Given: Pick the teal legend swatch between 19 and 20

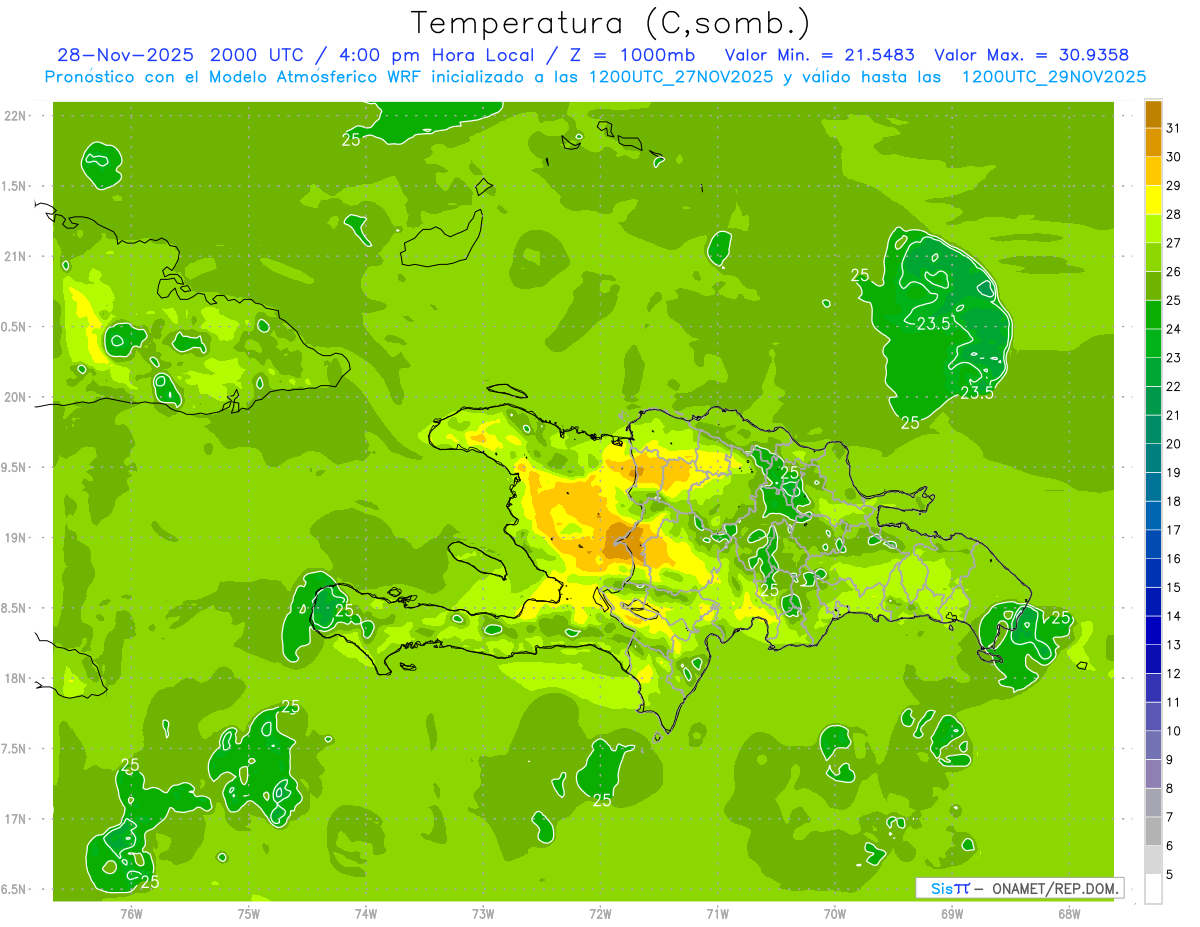Looking at the screenshot, I should click(x=1153, y=458).
